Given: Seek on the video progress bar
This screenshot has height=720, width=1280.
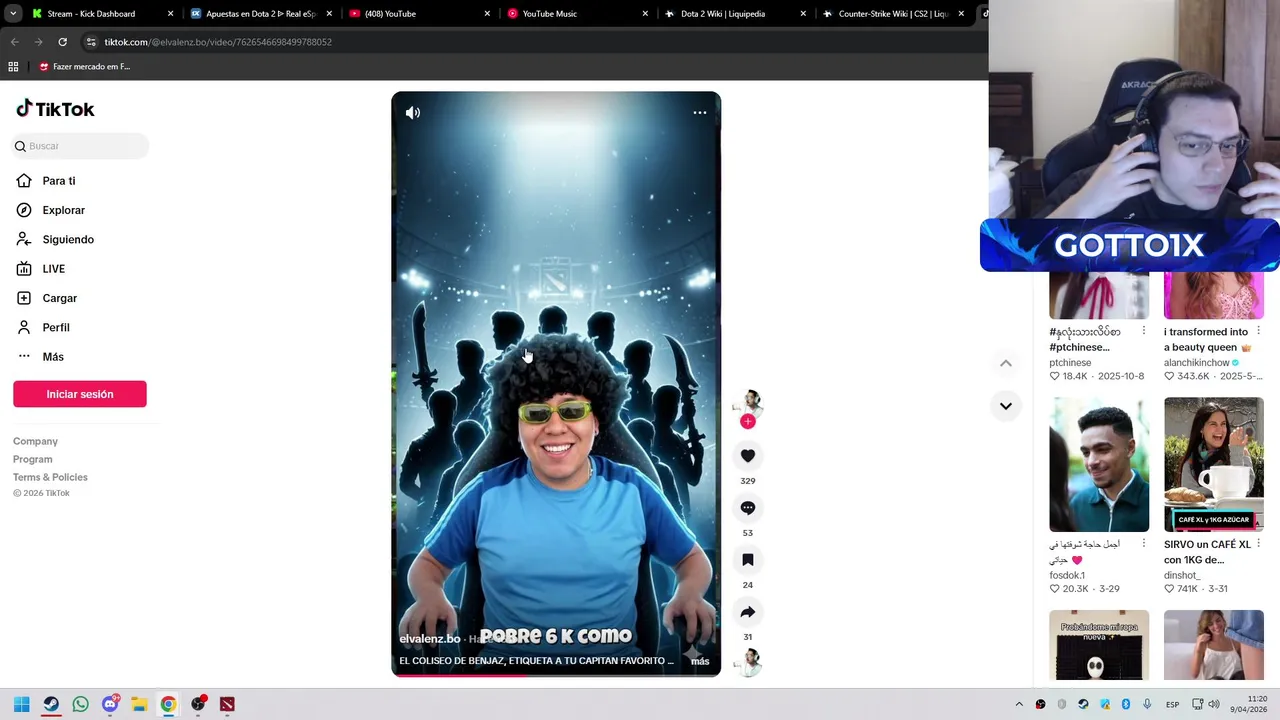Looking at the screenshot, I should click(556, 675).
